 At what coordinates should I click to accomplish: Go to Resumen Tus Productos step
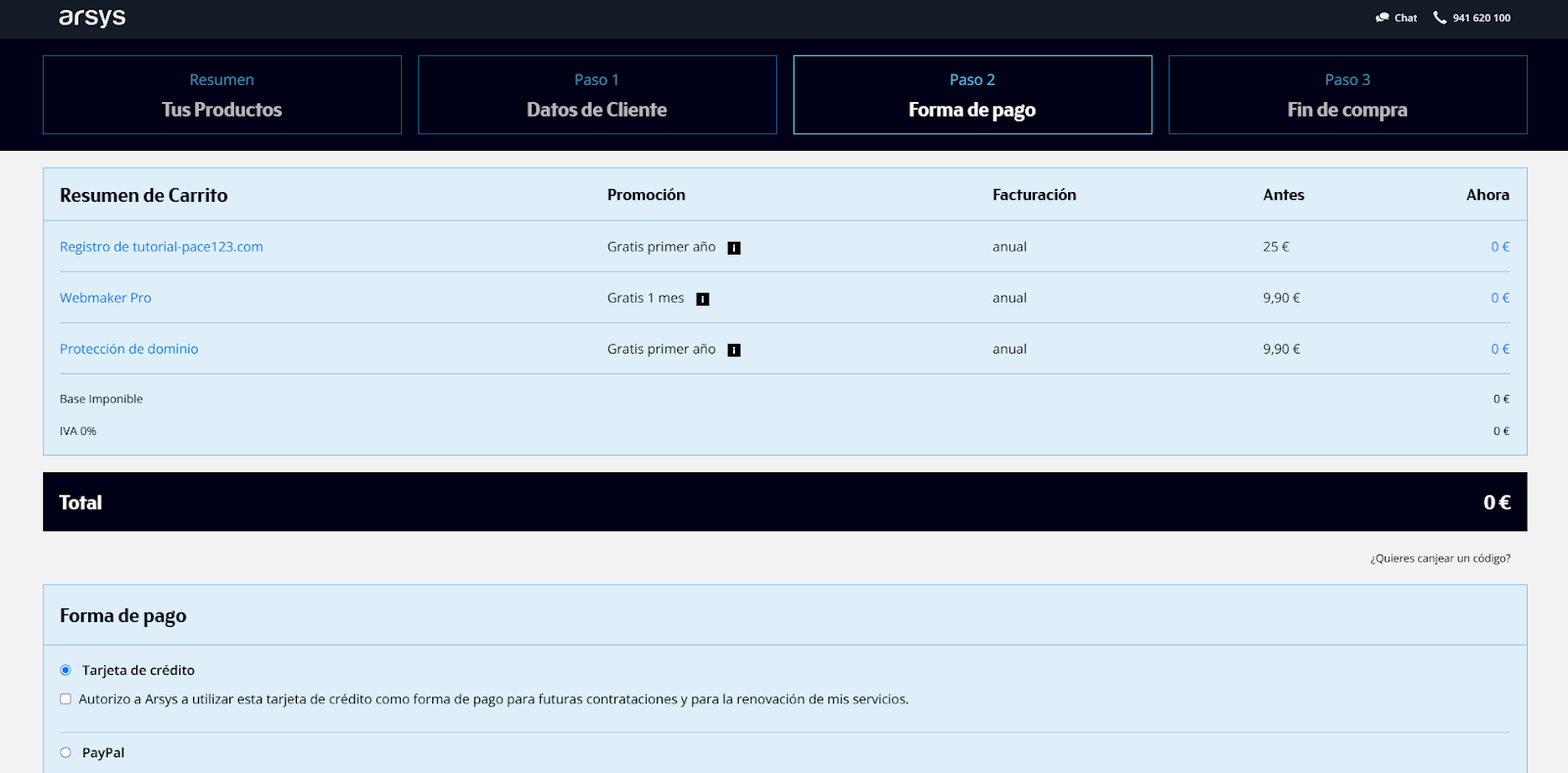point(222,95)
